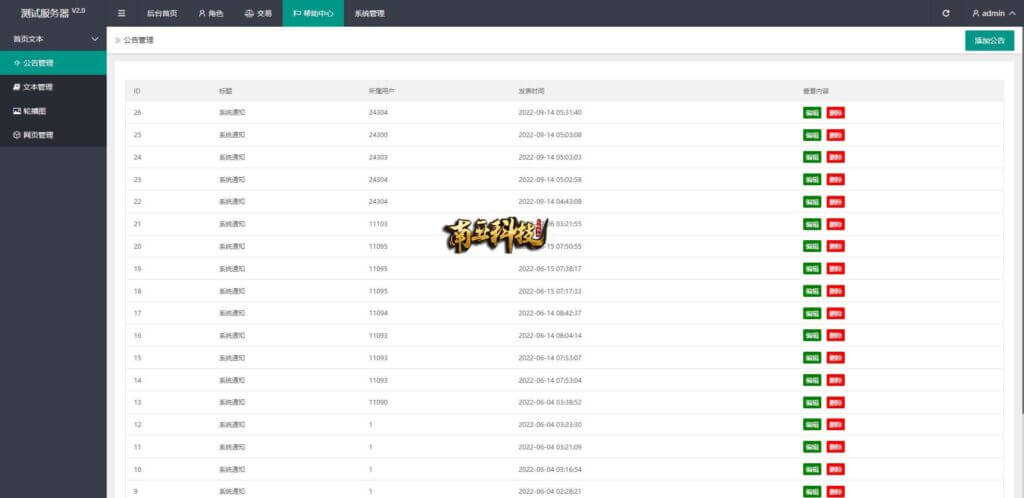
Task: Delete announcement with ID 10
Action: 835,469
